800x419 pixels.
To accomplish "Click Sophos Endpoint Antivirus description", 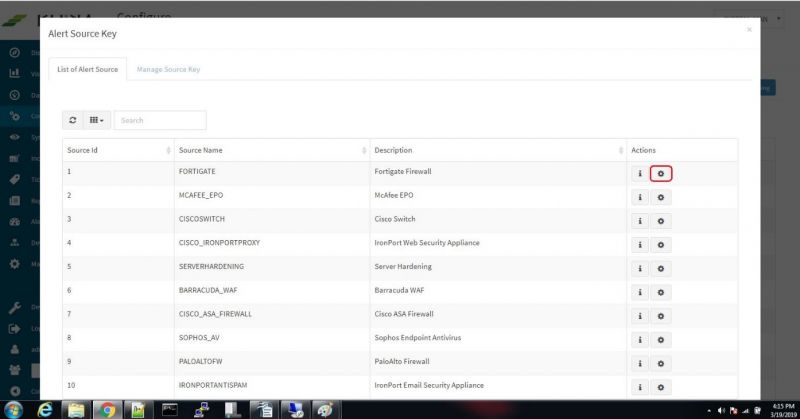I will (418, 337).
